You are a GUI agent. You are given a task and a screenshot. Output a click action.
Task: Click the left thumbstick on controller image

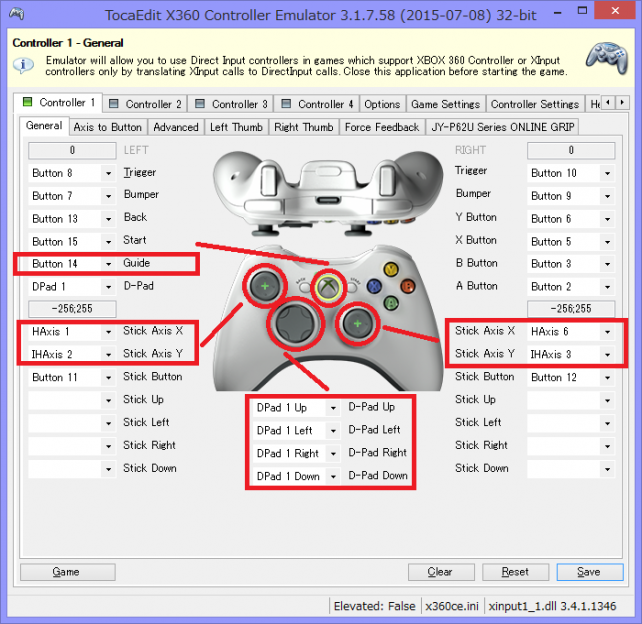(x=265, y=286)
